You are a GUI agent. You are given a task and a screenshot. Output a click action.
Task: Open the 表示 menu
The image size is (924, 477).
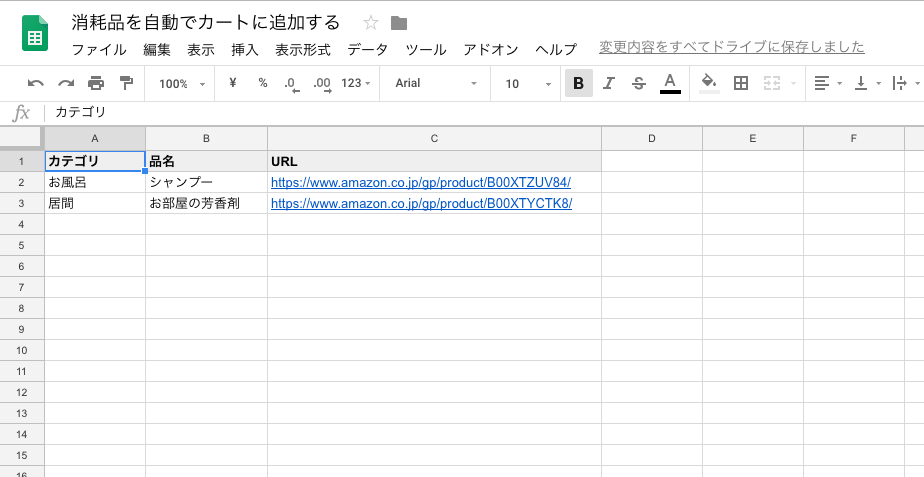tap(201, 50)
